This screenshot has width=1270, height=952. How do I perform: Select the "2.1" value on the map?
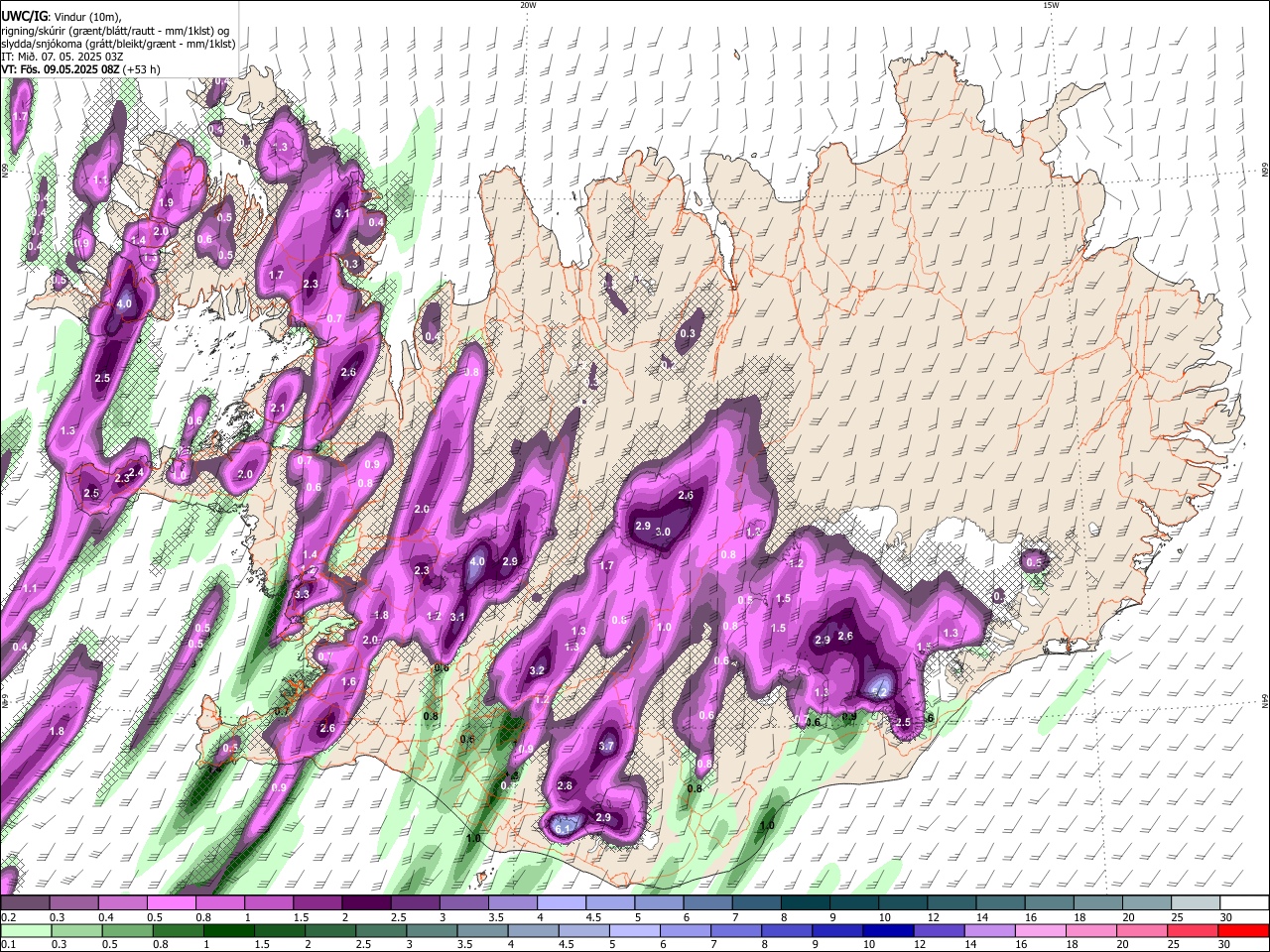pyautogui.click(x=277, y=408)
